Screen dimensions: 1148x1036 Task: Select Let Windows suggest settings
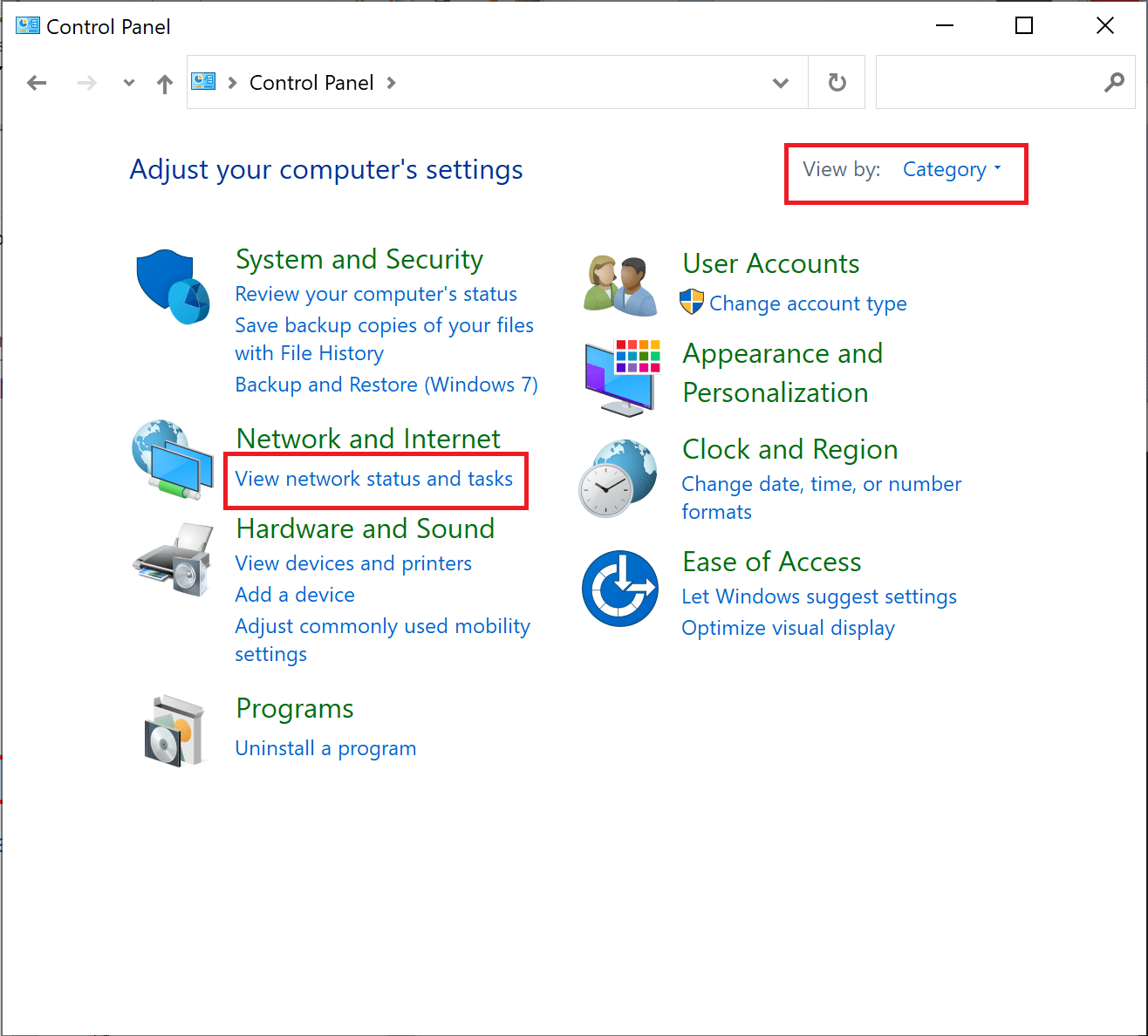tap(819, 596)
